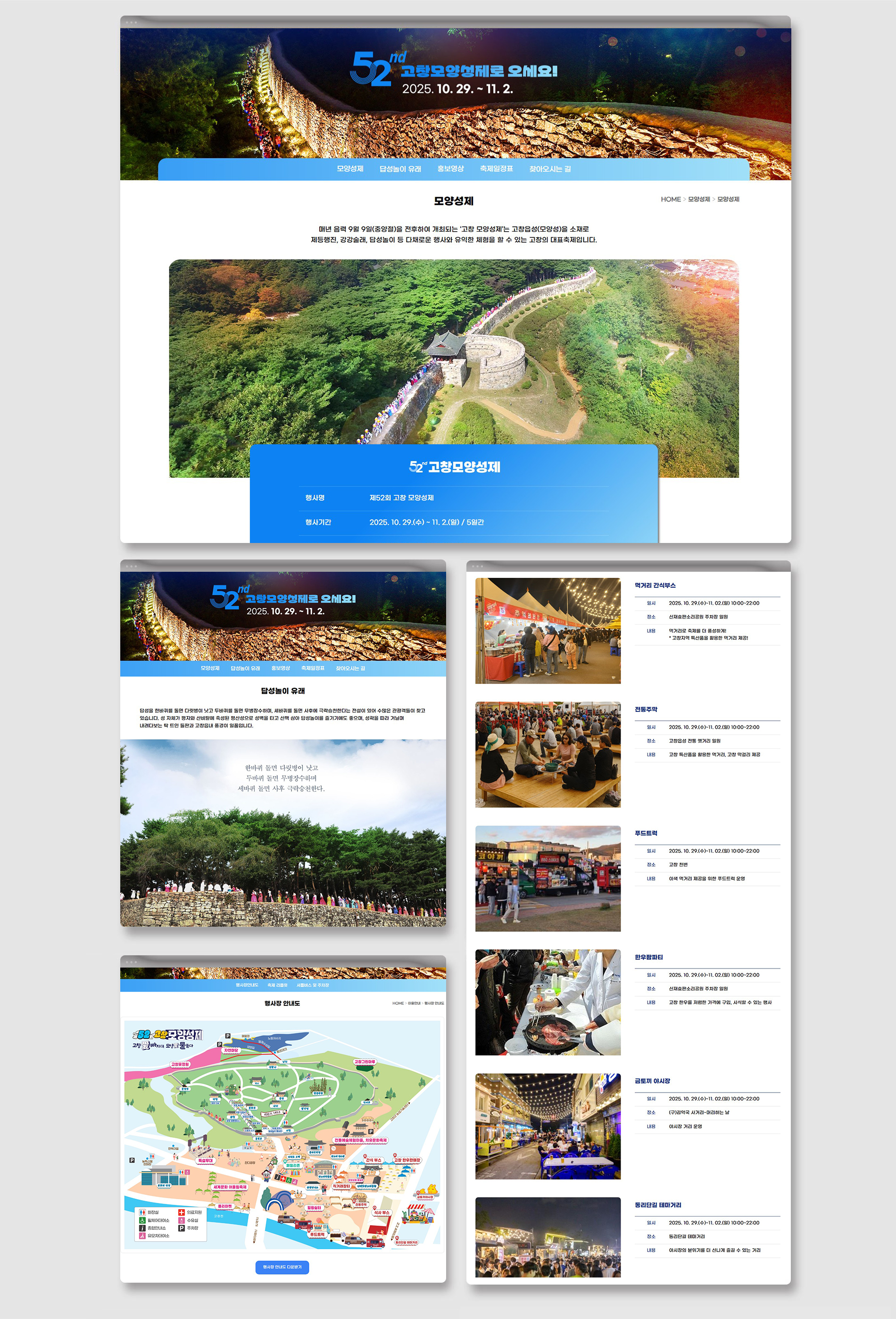This screenshot has width=896, height=1319.
Task: Click the 수유실 nursing room legend icon
Action: click(182, 1220)
